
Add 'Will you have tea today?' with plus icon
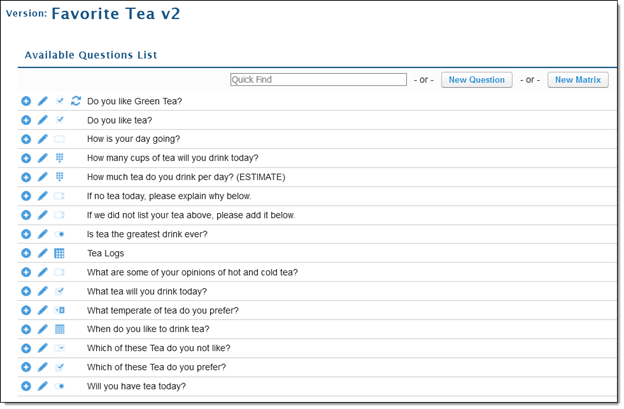tap(26, 386)
